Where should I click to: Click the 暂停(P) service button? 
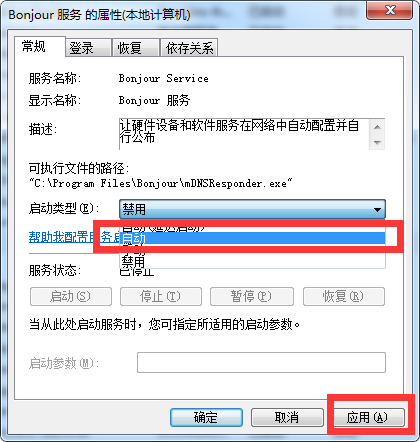pos(252,296)
